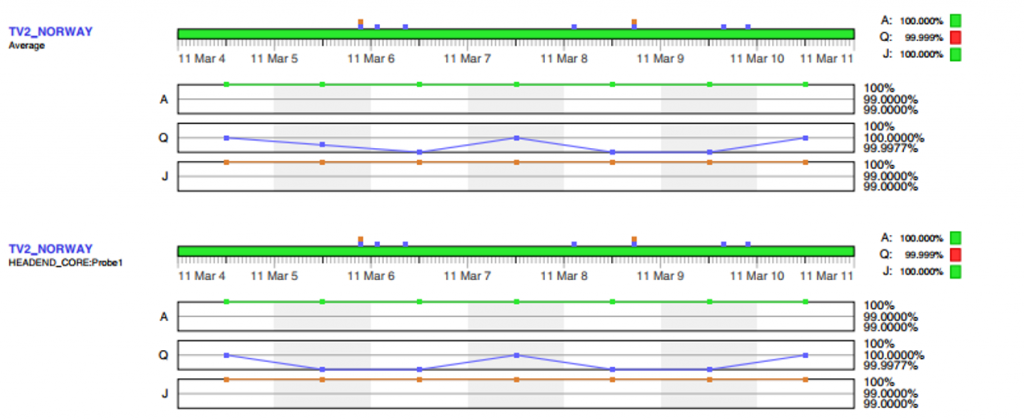The image size is (1024, 420).
Task: Select the middle peak point on Probe1 Q graph
Action: [x=516, y=355]
